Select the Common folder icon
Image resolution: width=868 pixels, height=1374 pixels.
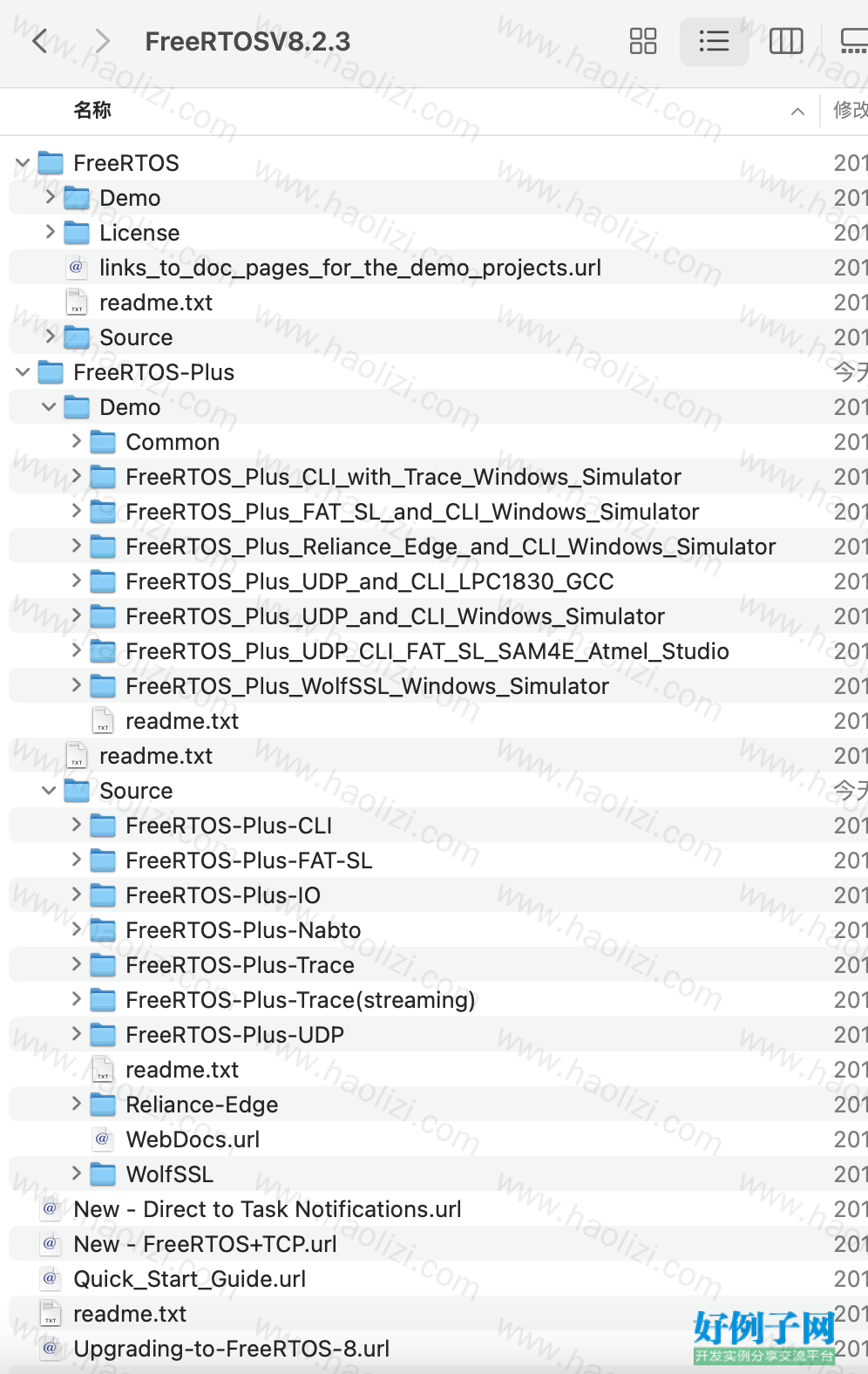(x=103, y=442)
